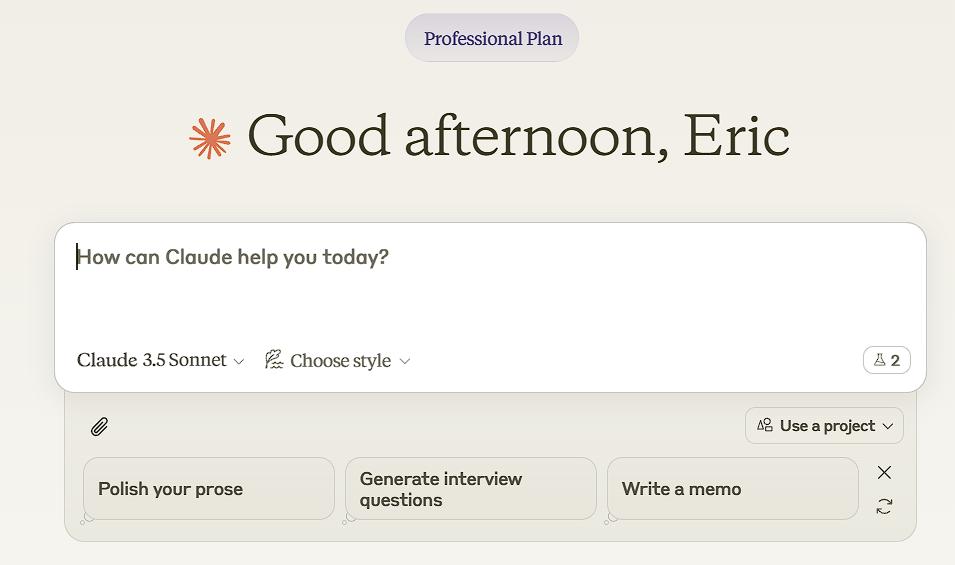955x565 pixels.
Task: Dismiss the prompt suggestions with the X
Action: 884,472
